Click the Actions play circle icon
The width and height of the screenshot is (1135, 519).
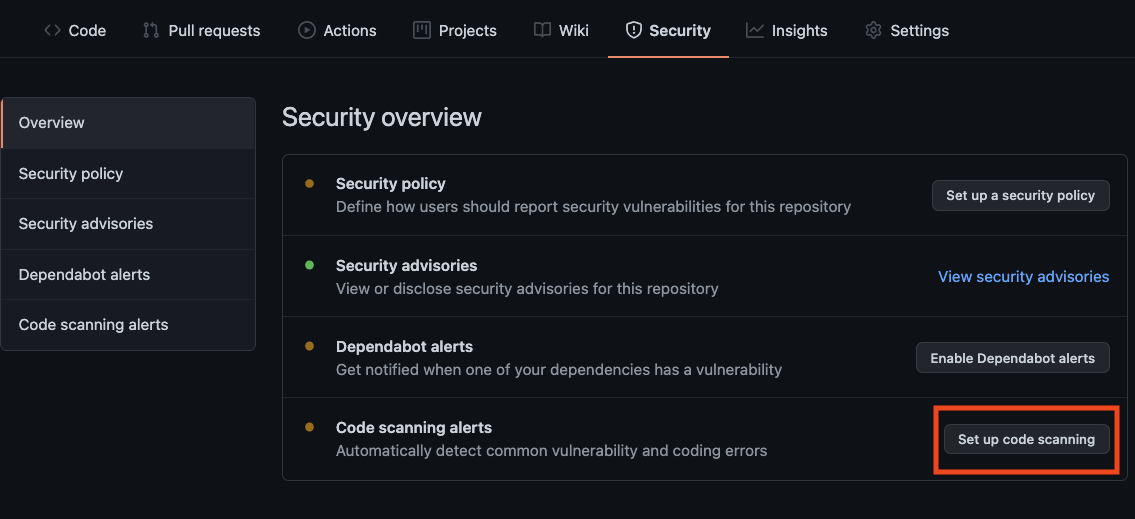[307, 30]
